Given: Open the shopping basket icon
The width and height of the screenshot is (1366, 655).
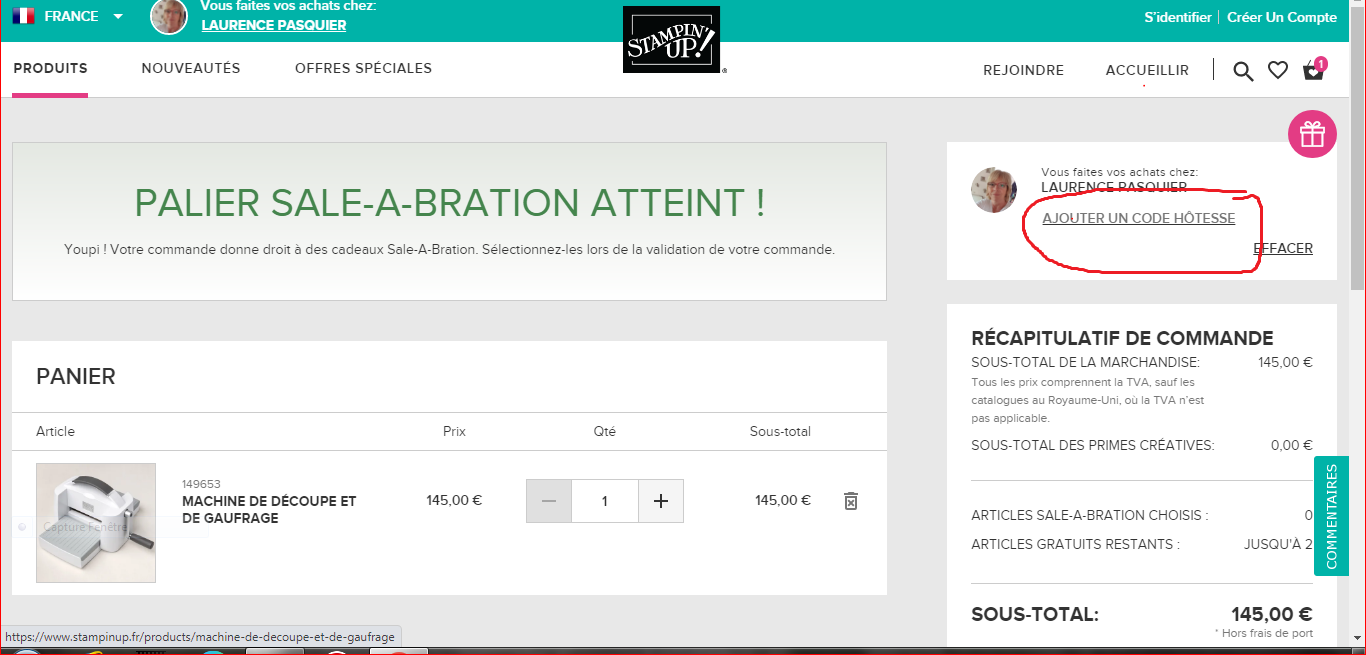Looking at the screenshot, I should pyautogui.click(x=1314, y=70).
